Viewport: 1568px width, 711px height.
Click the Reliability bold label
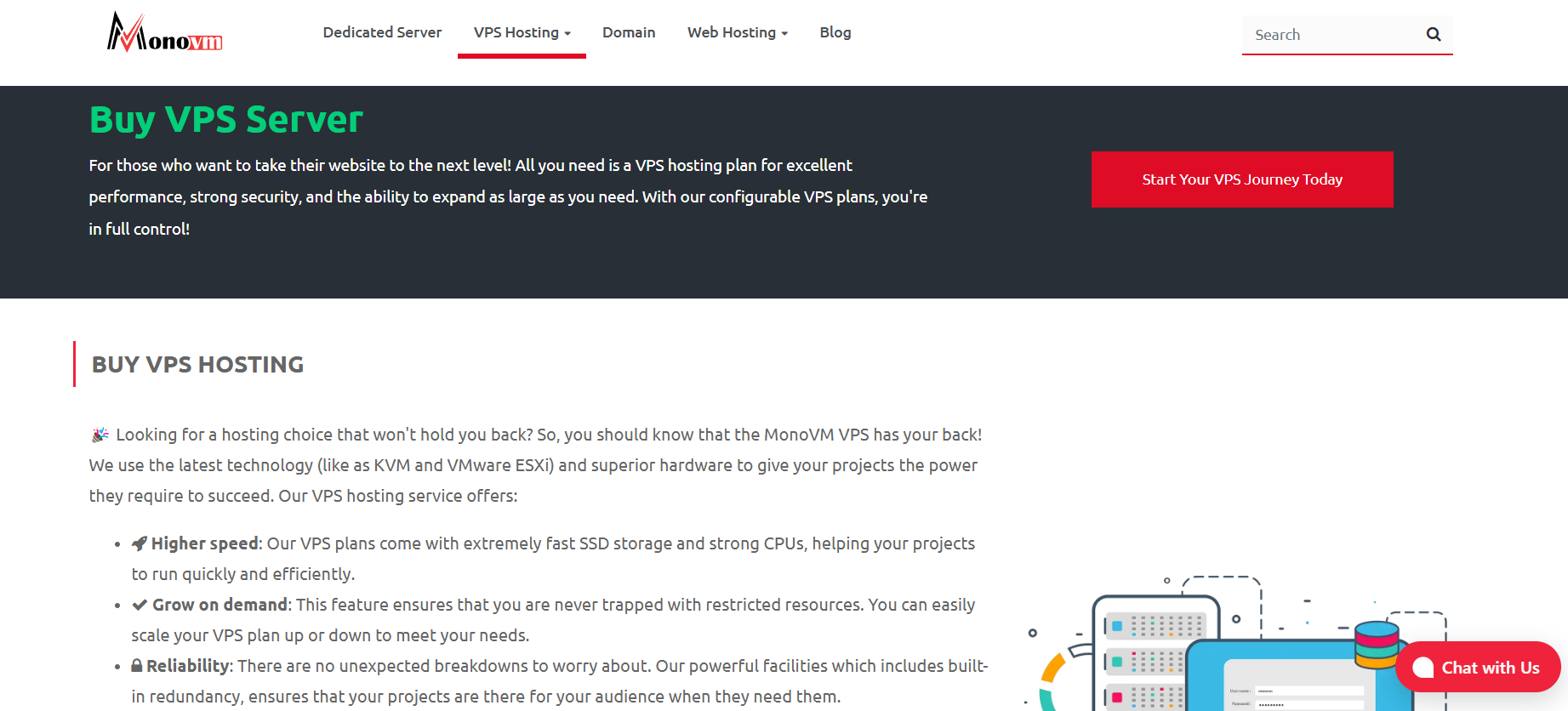[x=188, y=666]
